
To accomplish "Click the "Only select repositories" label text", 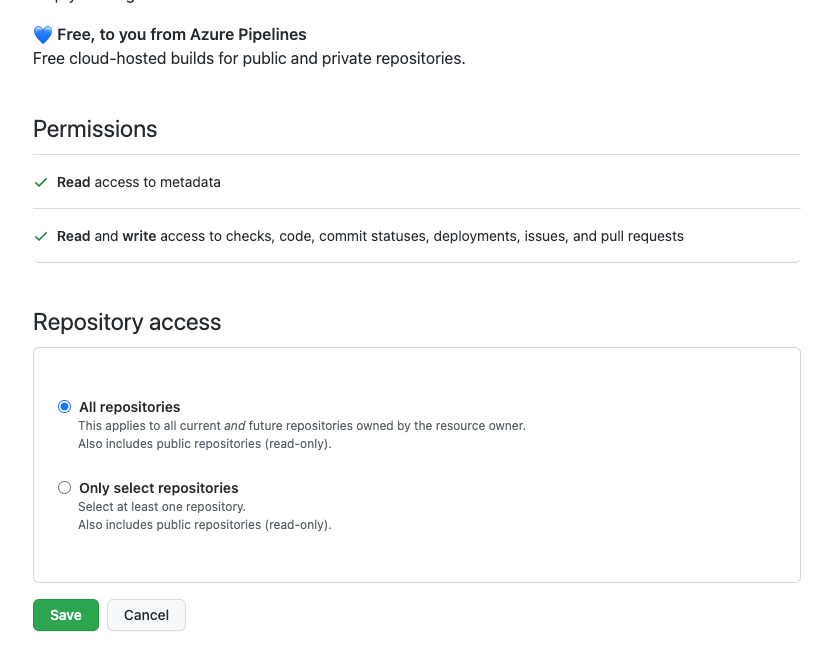I will coord(158,488).
